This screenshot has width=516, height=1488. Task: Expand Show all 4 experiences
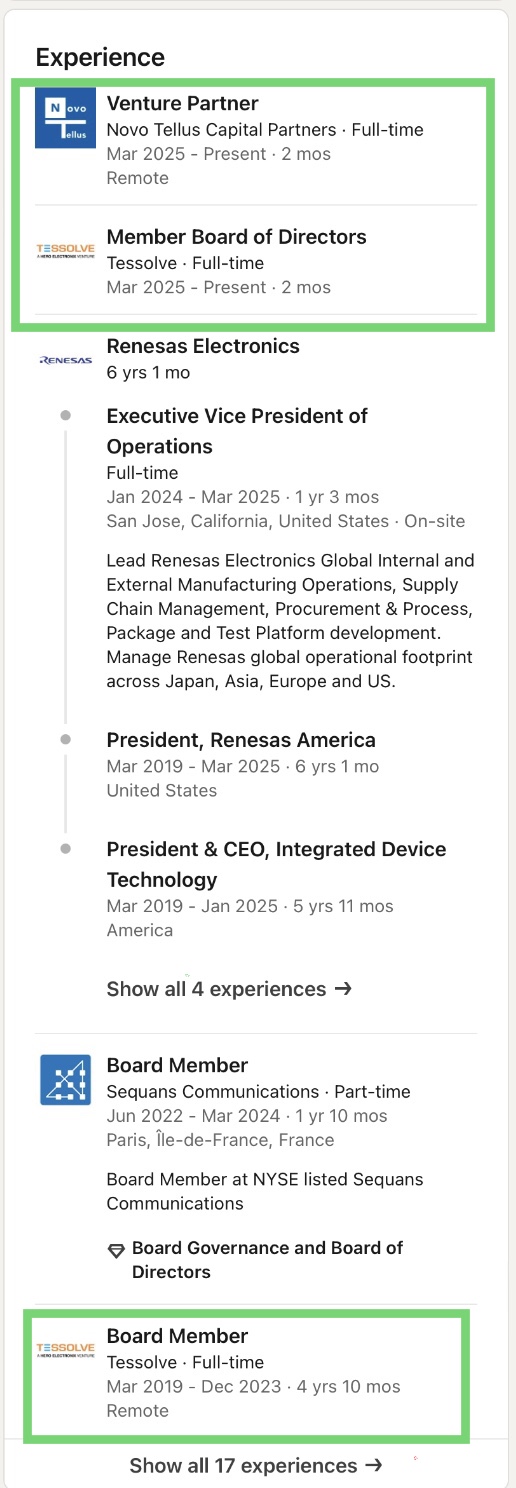tap(229, 989)
